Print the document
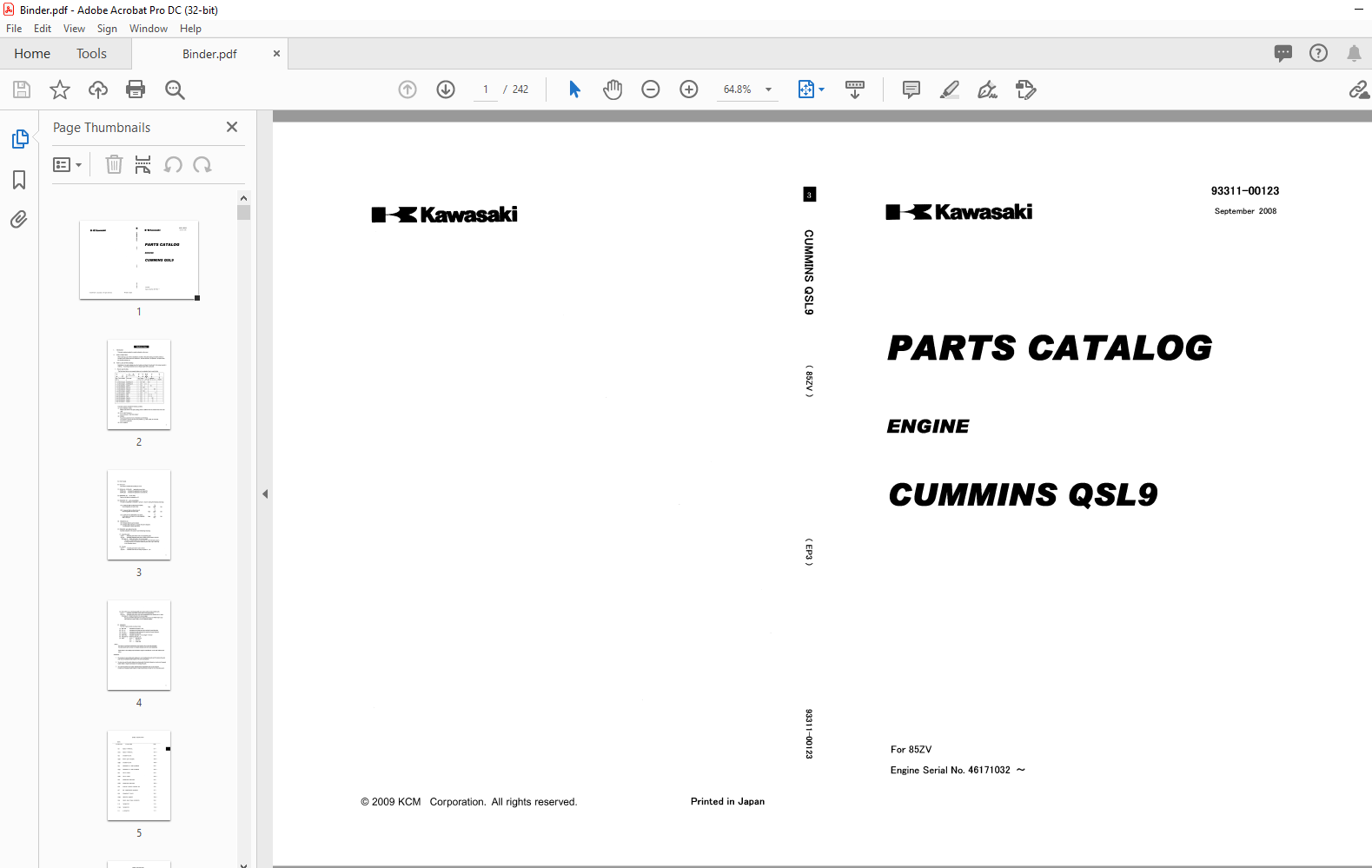 point(136,89)
